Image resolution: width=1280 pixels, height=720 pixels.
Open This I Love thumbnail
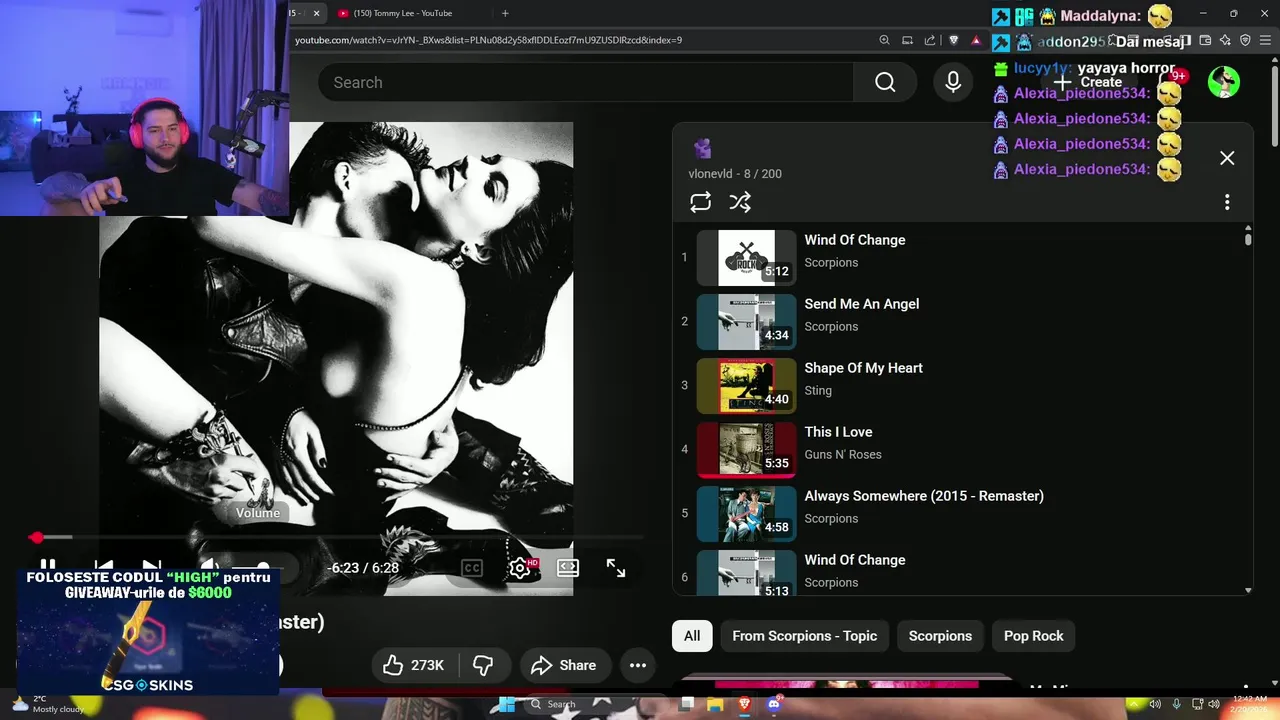(x=746, y=450)
